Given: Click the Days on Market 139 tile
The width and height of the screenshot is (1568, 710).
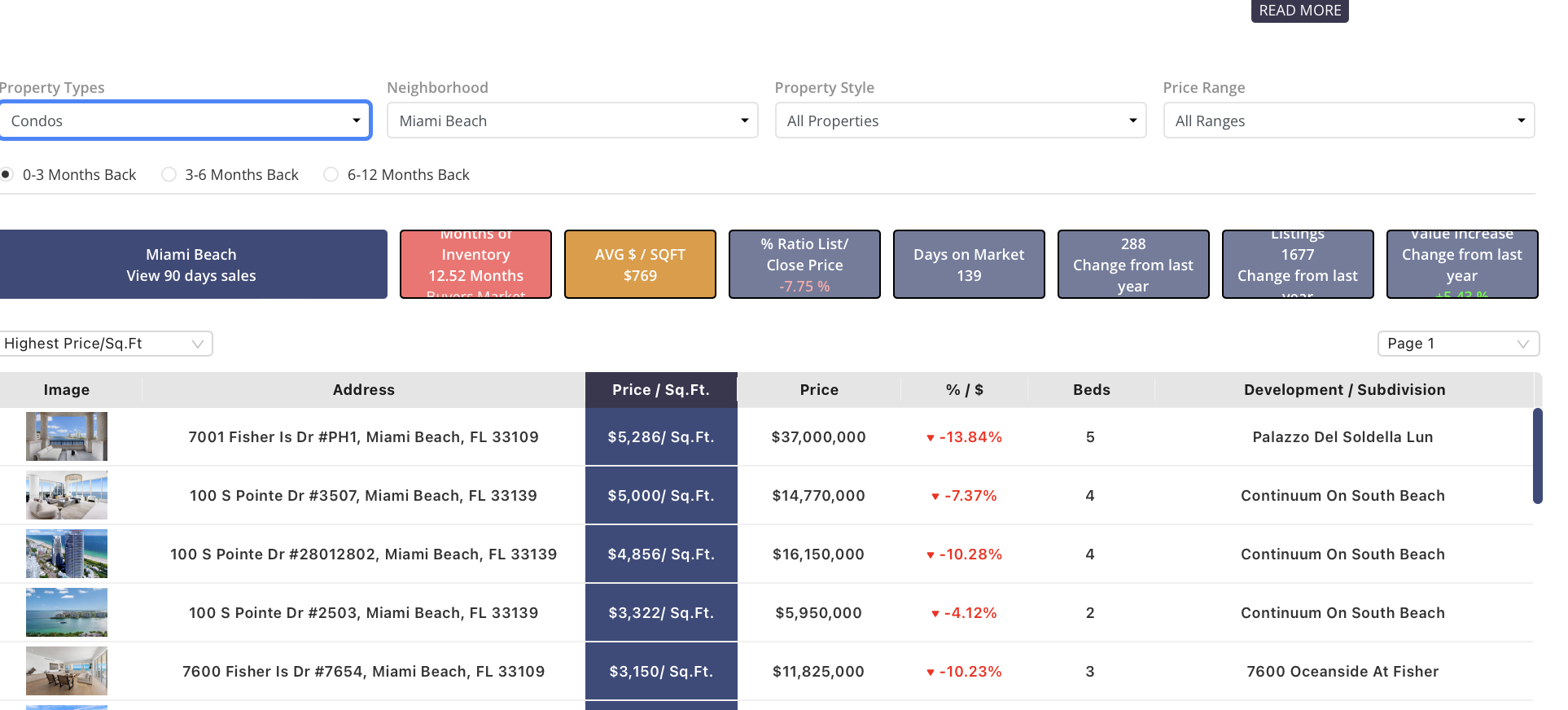Looking at the screenshot, I should point(969,265).
